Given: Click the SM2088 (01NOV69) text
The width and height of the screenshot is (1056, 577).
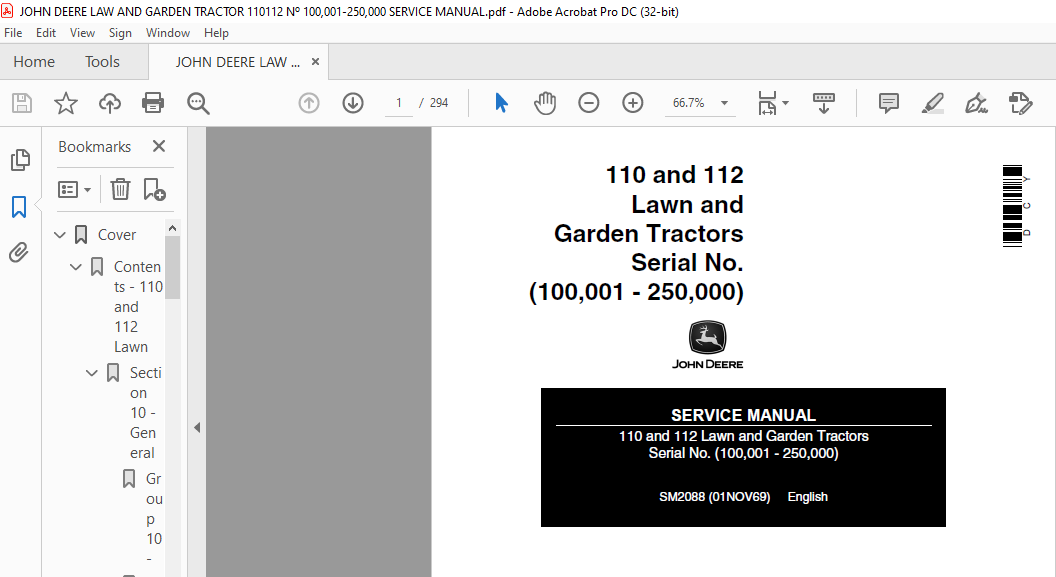Looking at the screenshot, I should [715, 497].
